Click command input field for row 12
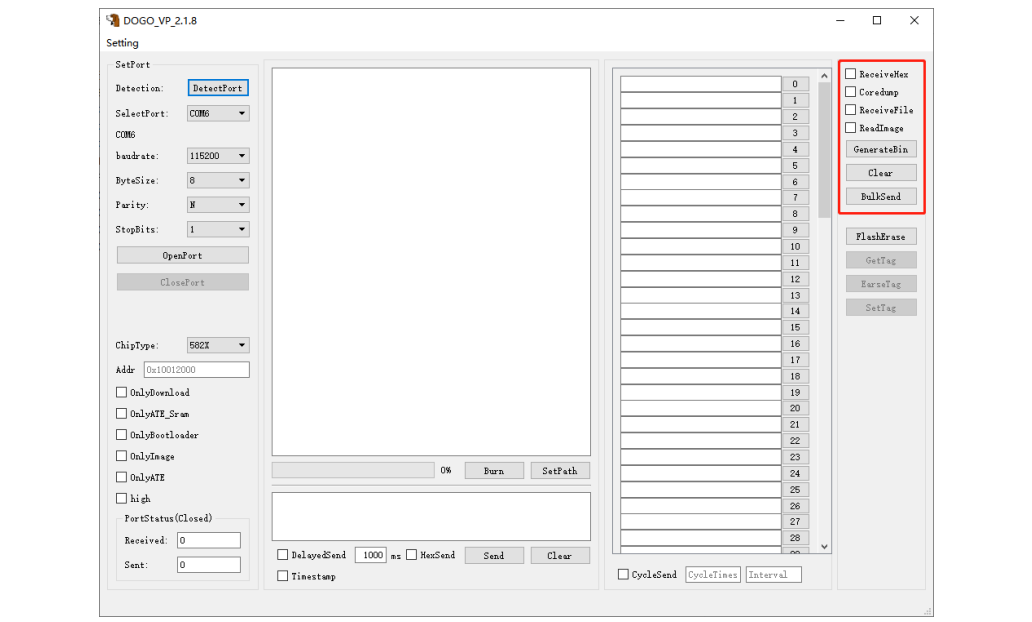Viewport: 1032px width, 622px height. [x=700, y=279]
